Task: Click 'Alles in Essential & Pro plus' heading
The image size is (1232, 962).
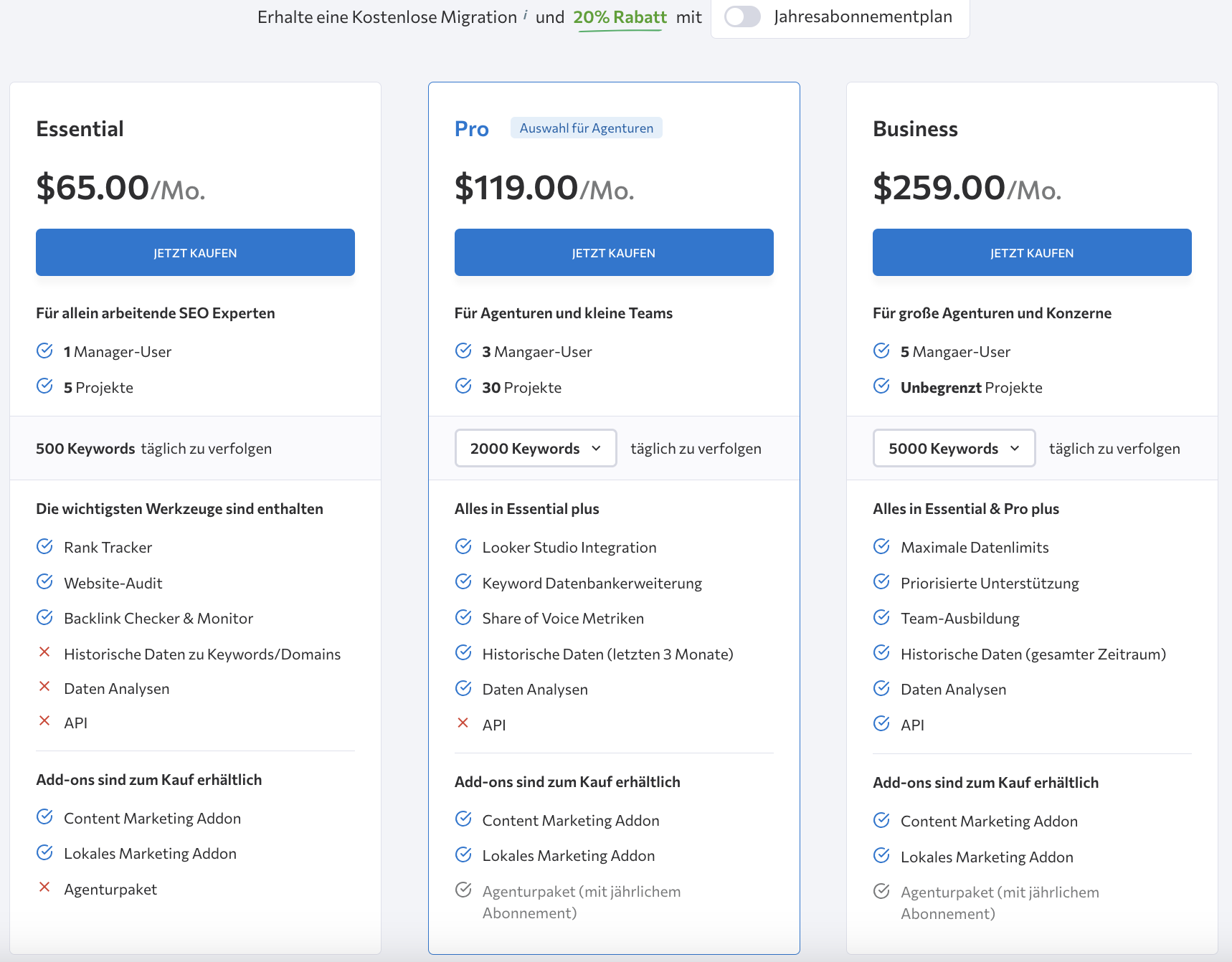Action: 966,509
